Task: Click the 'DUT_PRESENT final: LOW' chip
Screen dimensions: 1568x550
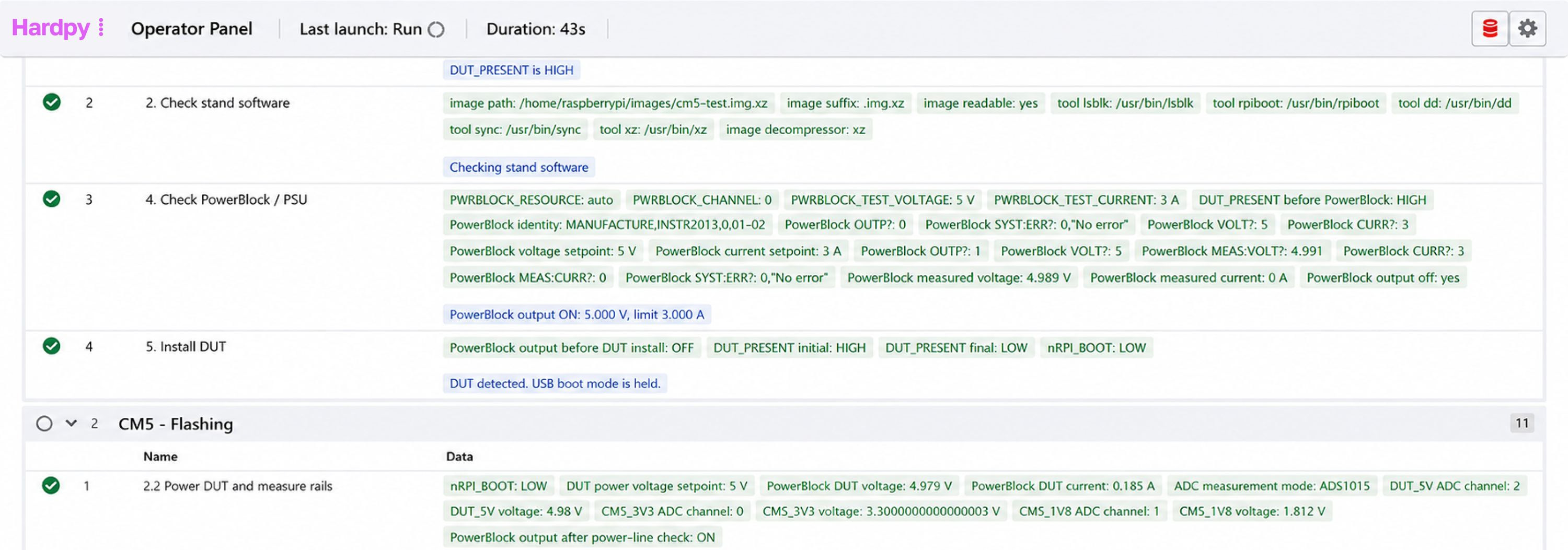Action: [956, 348]
